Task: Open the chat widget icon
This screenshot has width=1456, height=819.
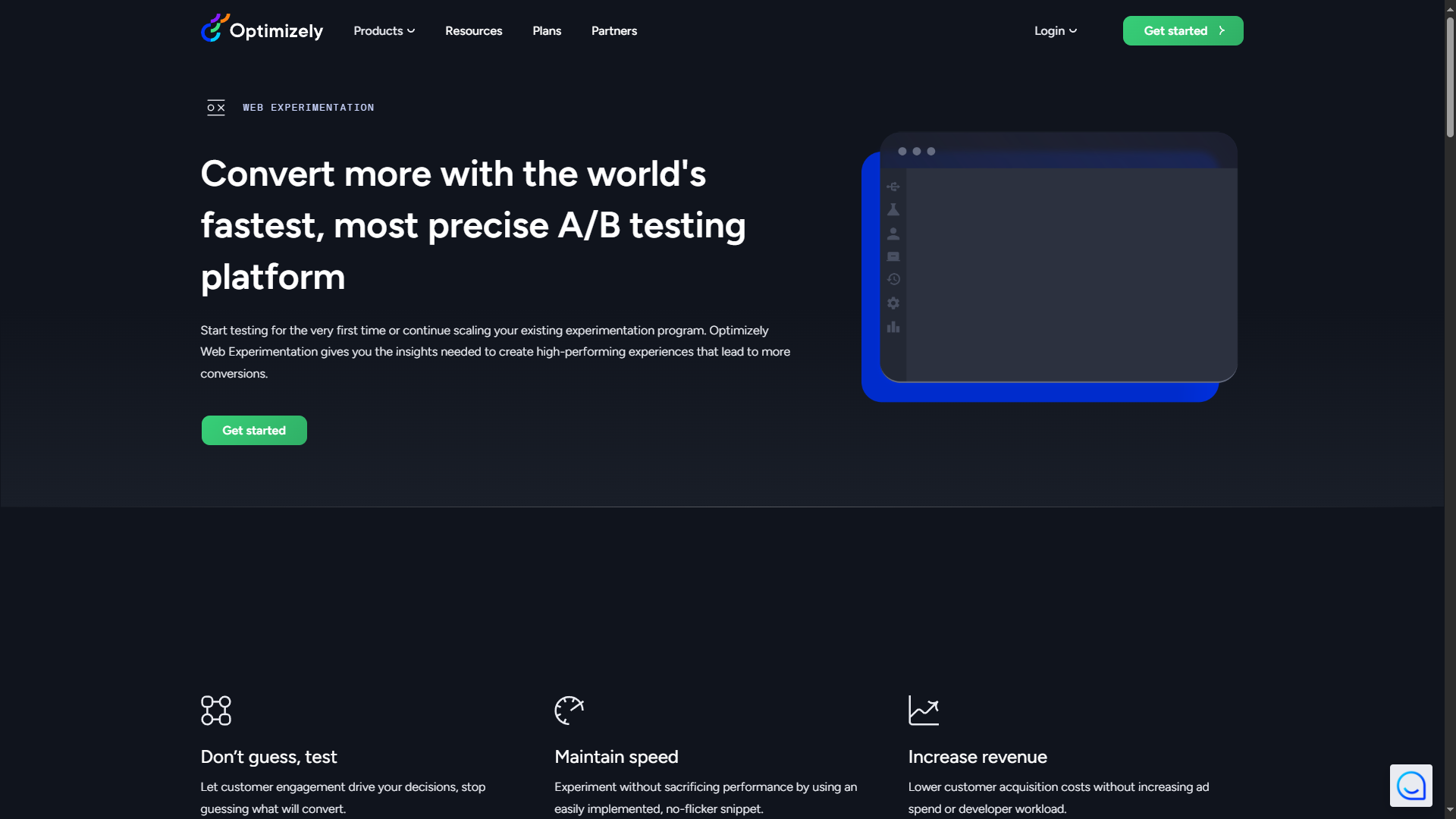Action: pos(1411,786)
